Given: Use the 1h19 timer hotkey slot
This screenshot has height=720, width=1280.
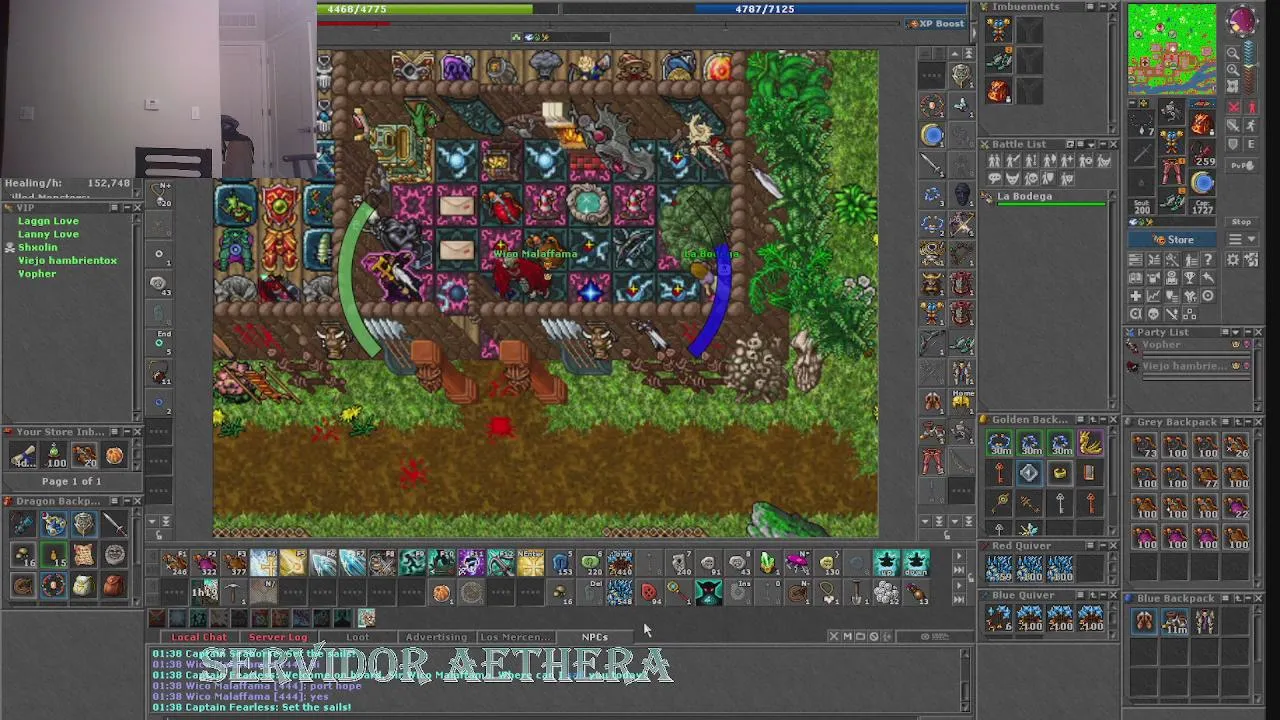Looking at the screenshot, I should coord(205,593).
